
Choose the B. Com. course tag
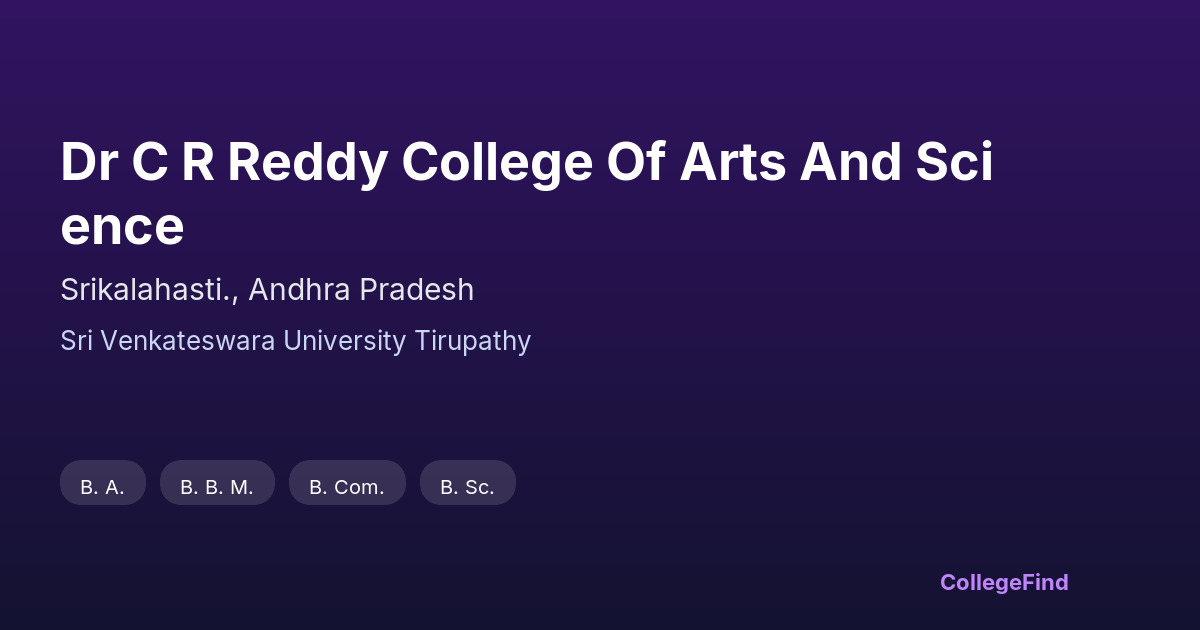tap(347, 486)
